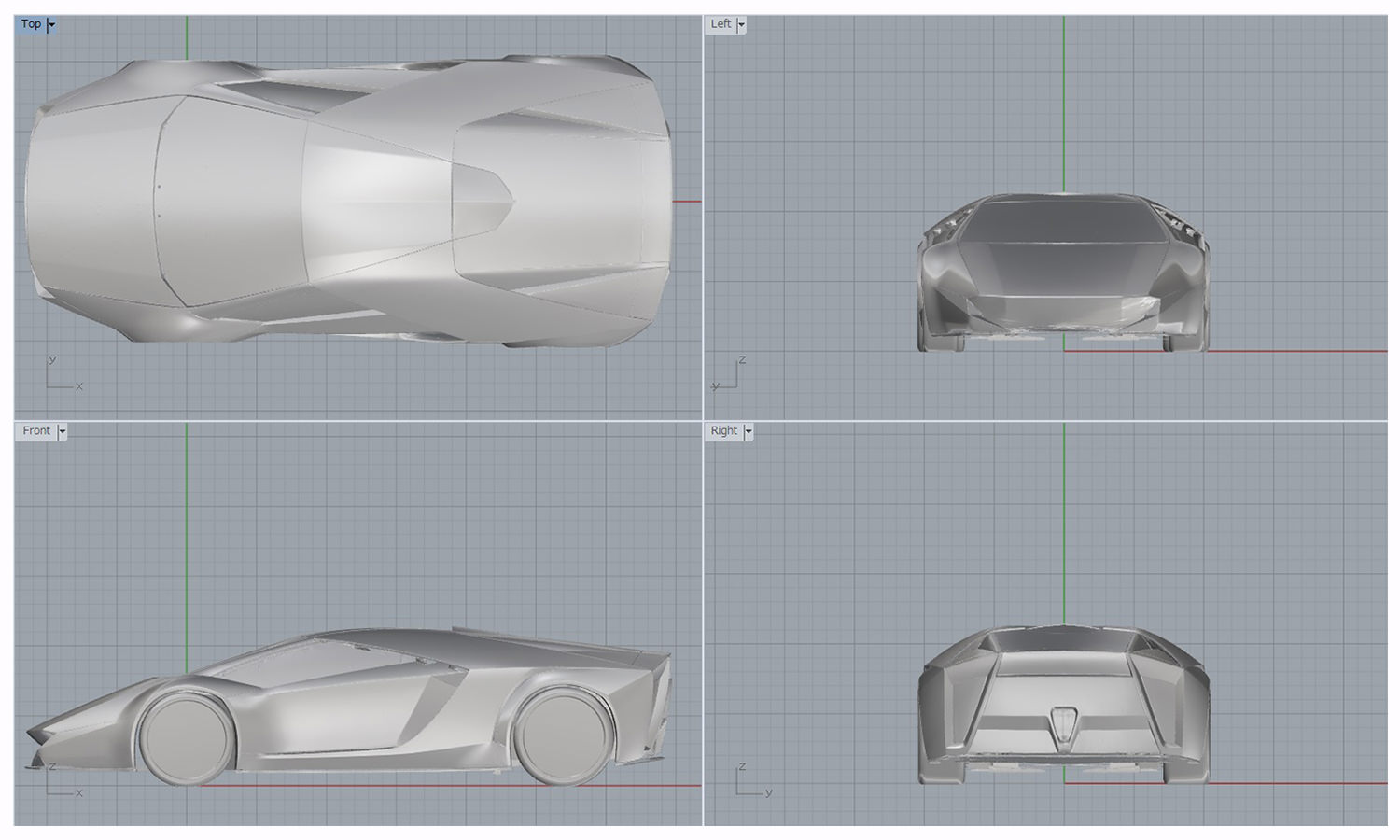Click the YZ axis icon in Left viewport
Screen dimensions: 1400x840
coord(728,375)
